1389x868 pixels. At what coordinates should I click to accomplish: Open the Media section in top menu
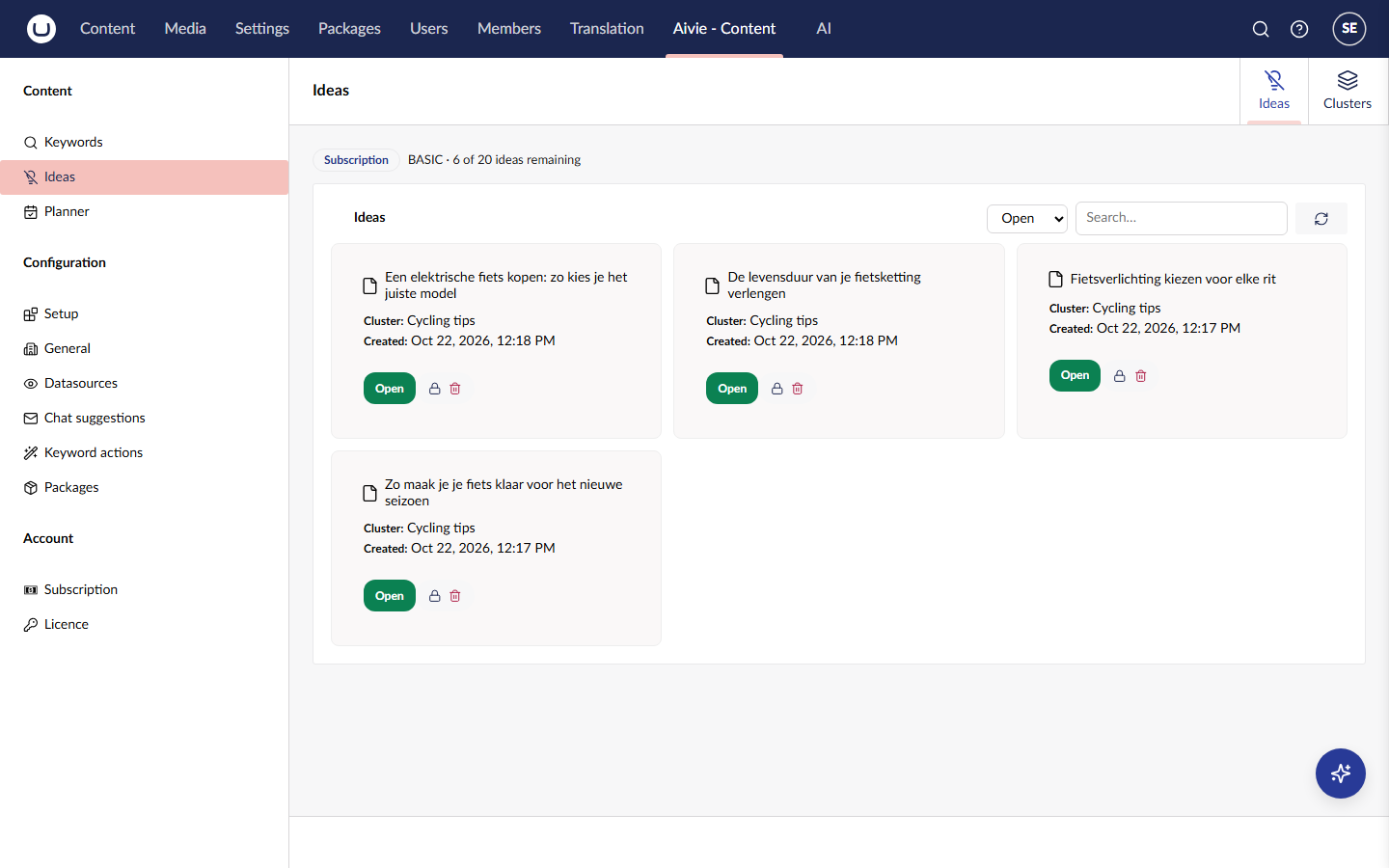click(185, 29)
